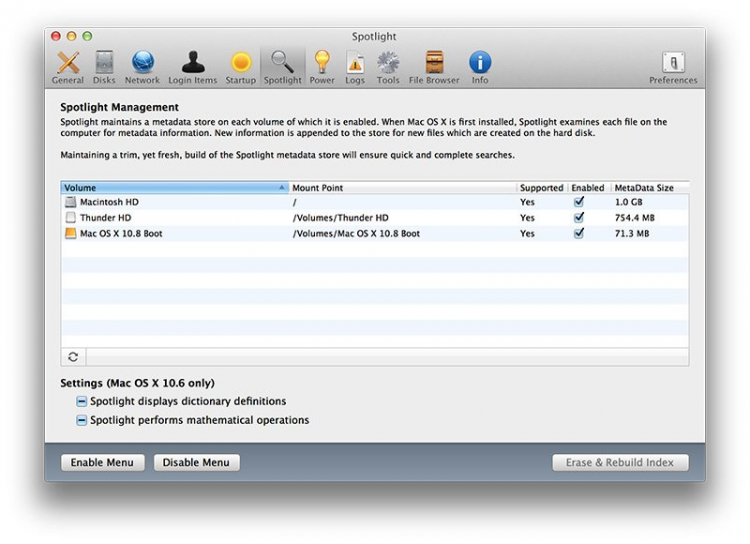Viewport: 750px width, 544px height.
Task: Click Supported Yes for Mac OS X 10.8 Boot
Action: click(527, 233)
